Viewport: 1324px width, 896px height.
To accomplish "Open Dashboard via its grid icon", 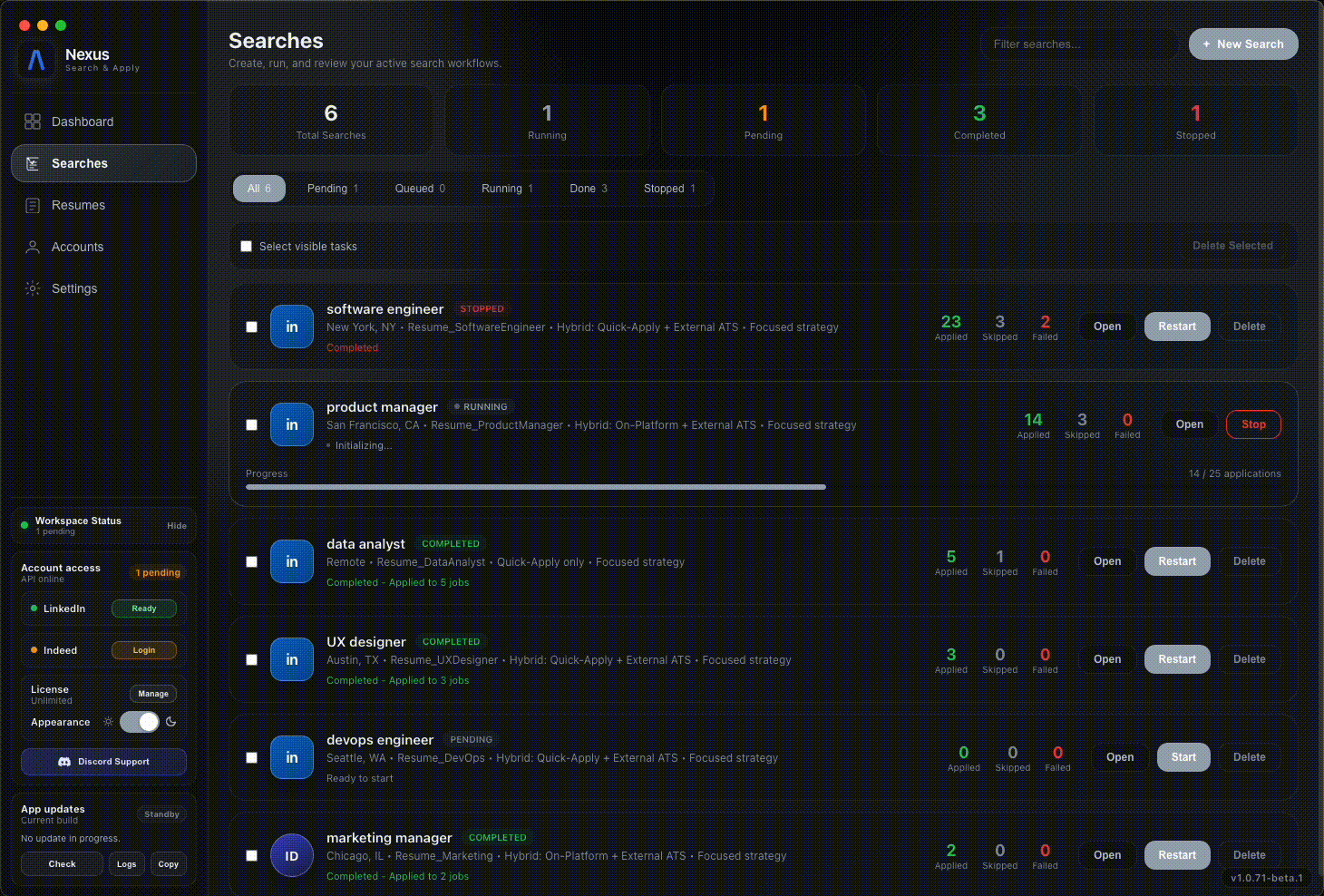I will [x=33, y=122].
